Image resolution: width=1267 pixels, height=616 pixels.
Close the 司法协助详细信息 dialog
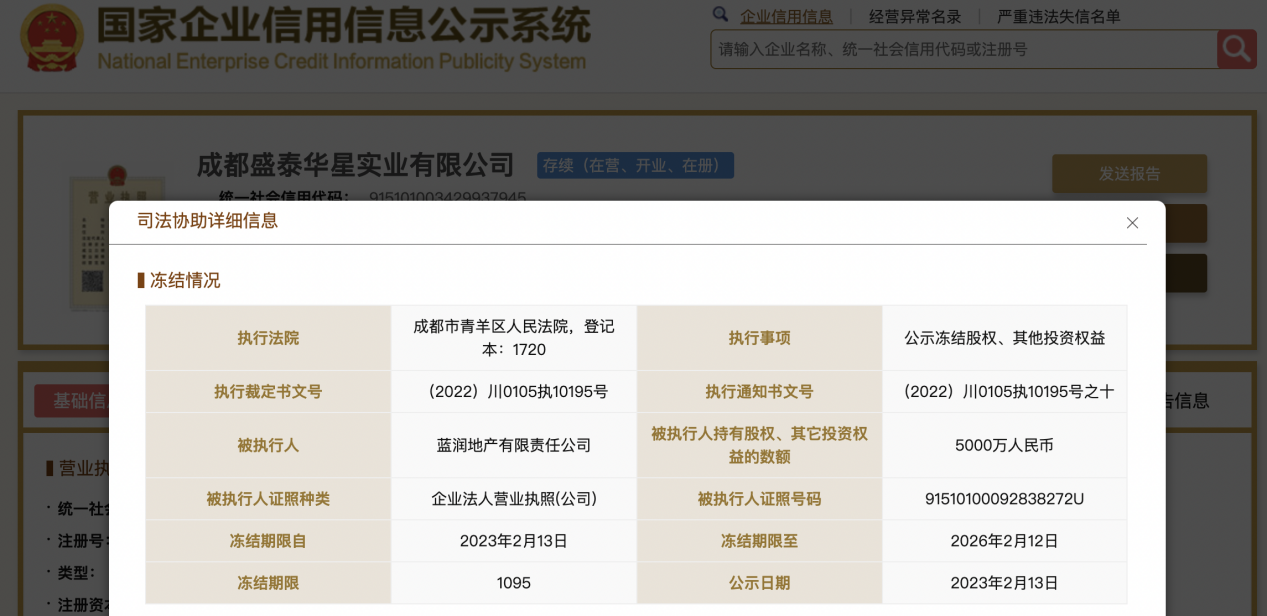[1132, 223]
